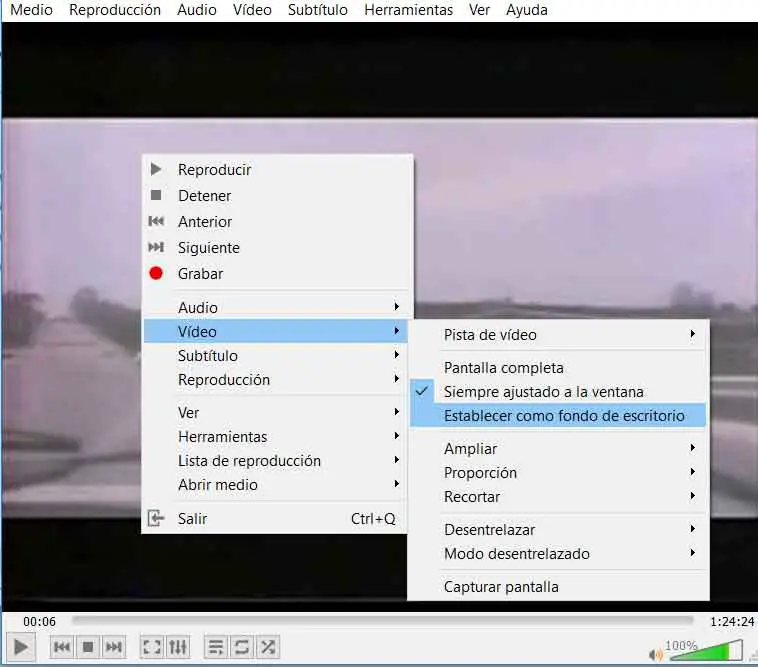This screenshot has height=667, width=758.
Task: Click the Previous track button in the control bar
Action: (x=62, y=647)
